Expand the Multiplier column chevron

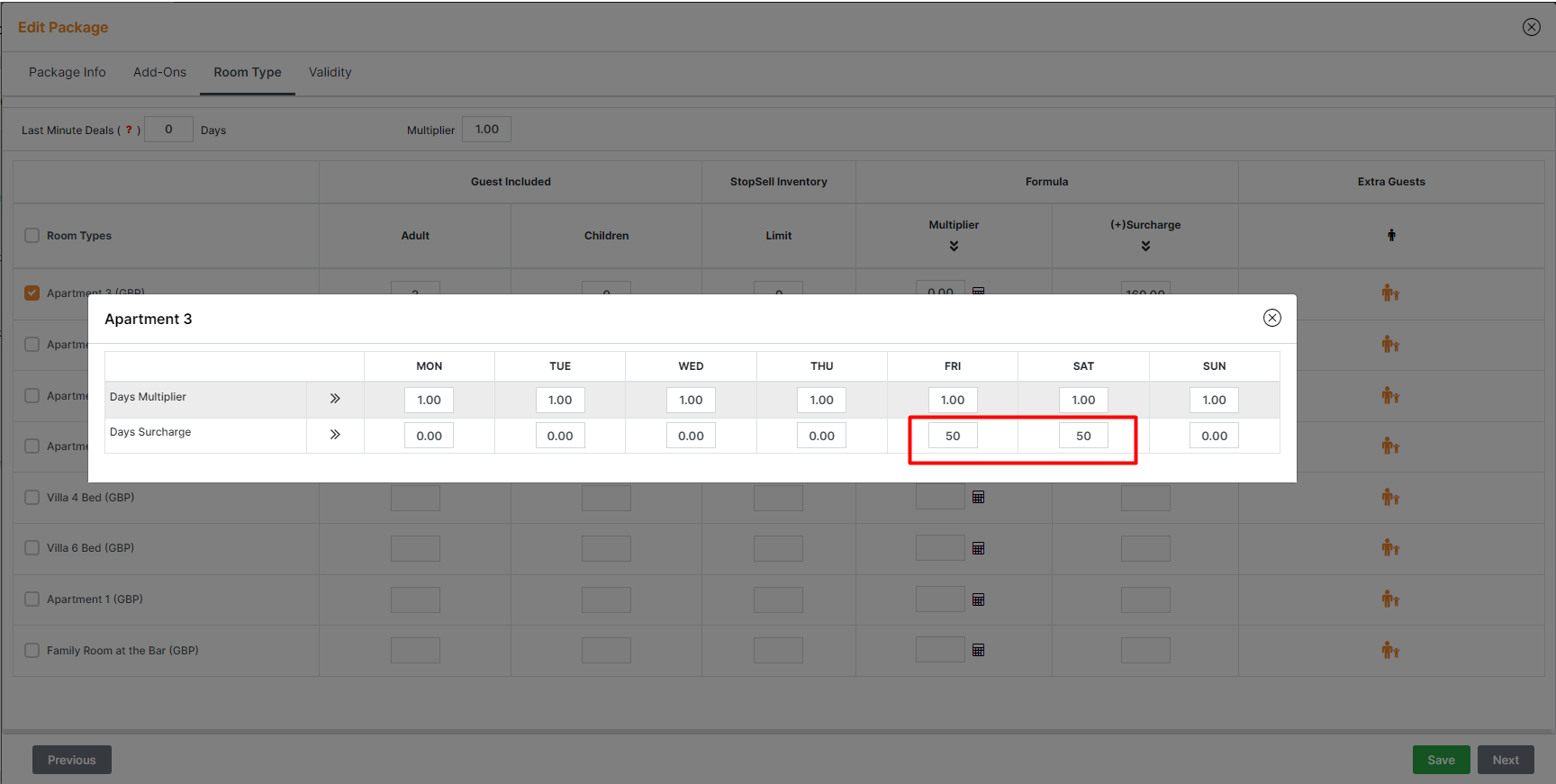click(954, 246)
